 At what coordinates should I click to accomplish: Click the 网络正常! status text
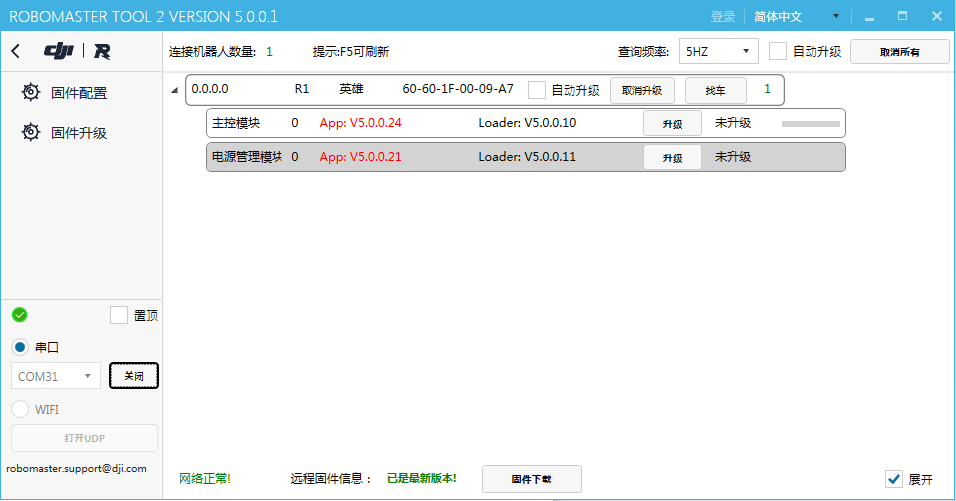point(205,478)
